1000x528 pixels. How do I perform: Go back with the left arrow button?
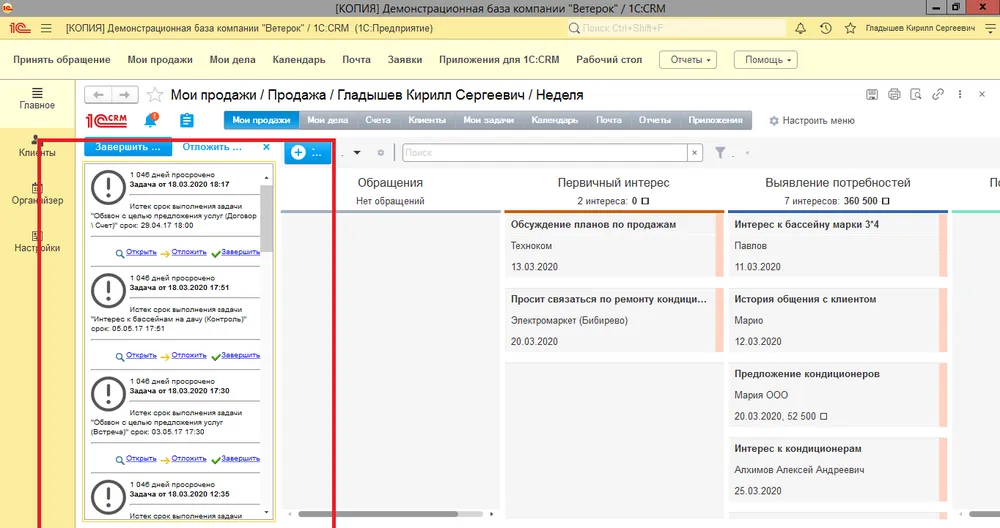[98, 95]
